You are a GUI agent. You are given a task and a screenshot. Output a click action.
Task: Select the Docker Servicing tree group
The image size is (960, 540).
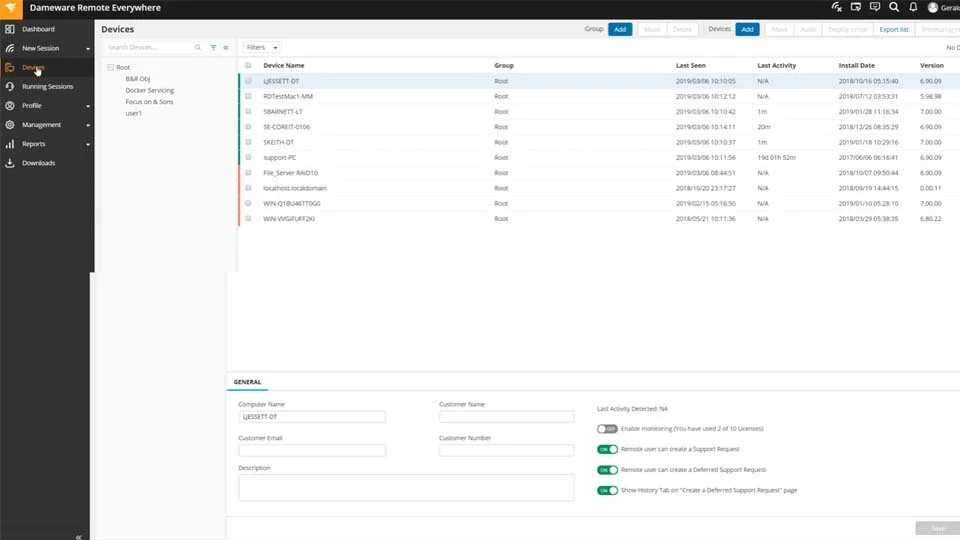[149, 91]
